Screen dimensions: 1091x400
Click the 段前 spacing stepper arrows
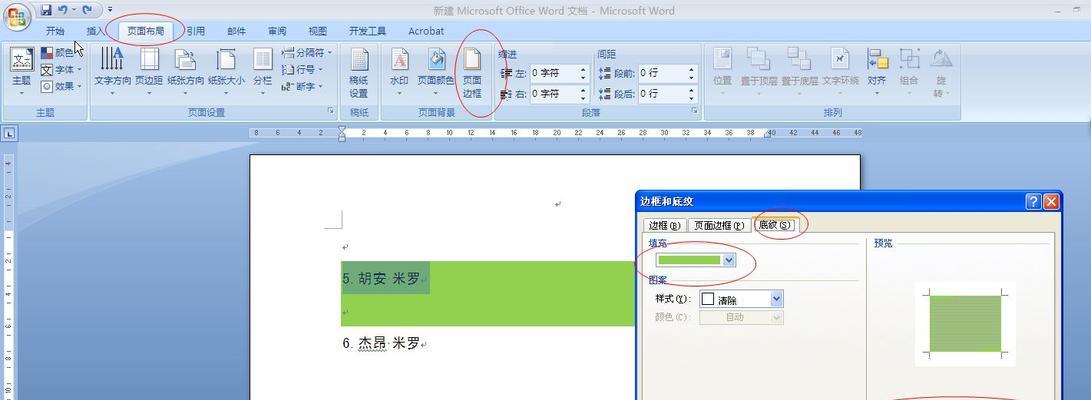tap(692, 73)
